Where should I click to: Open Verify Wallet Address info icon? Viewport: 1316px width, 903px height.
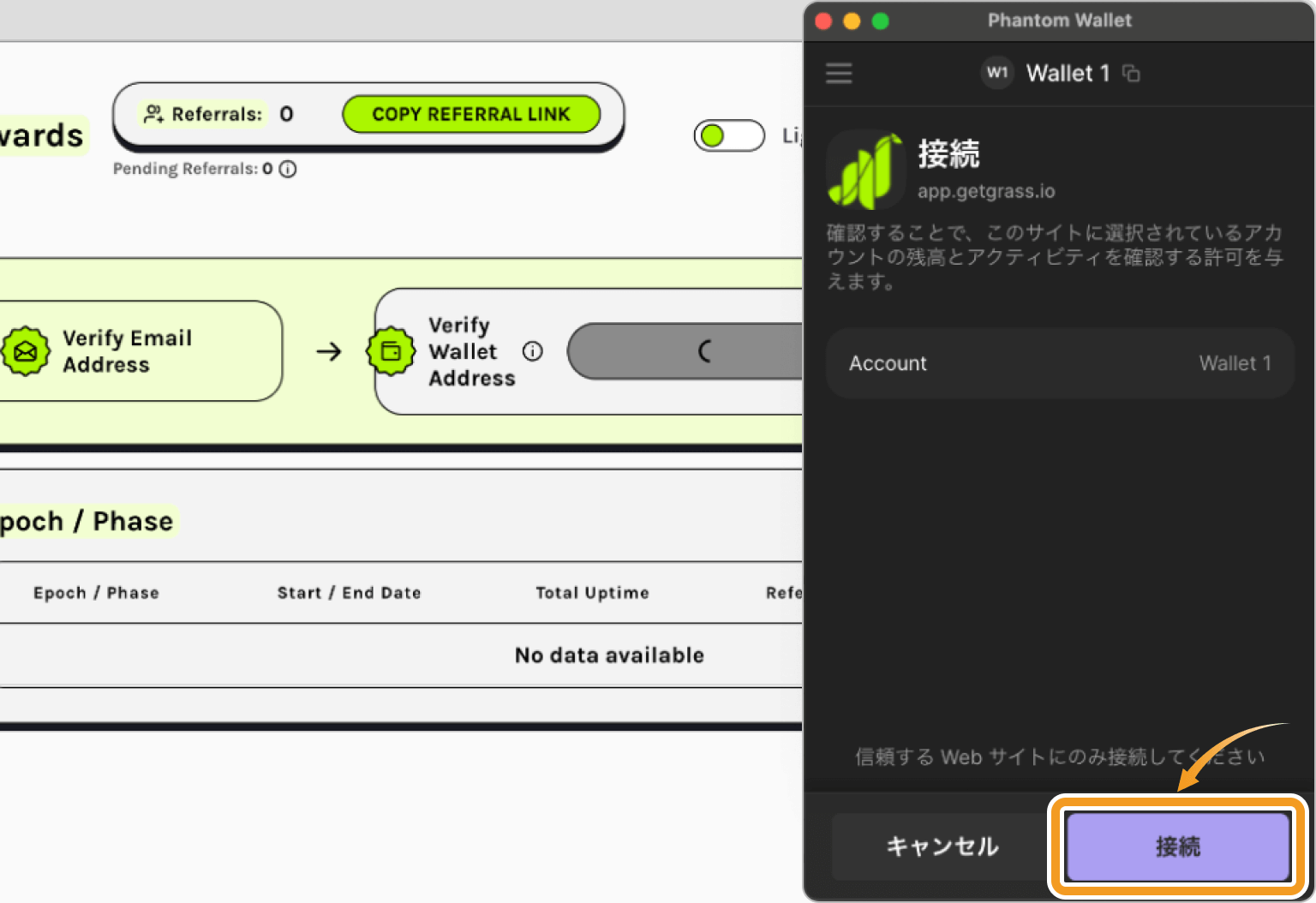coord(533,351)
